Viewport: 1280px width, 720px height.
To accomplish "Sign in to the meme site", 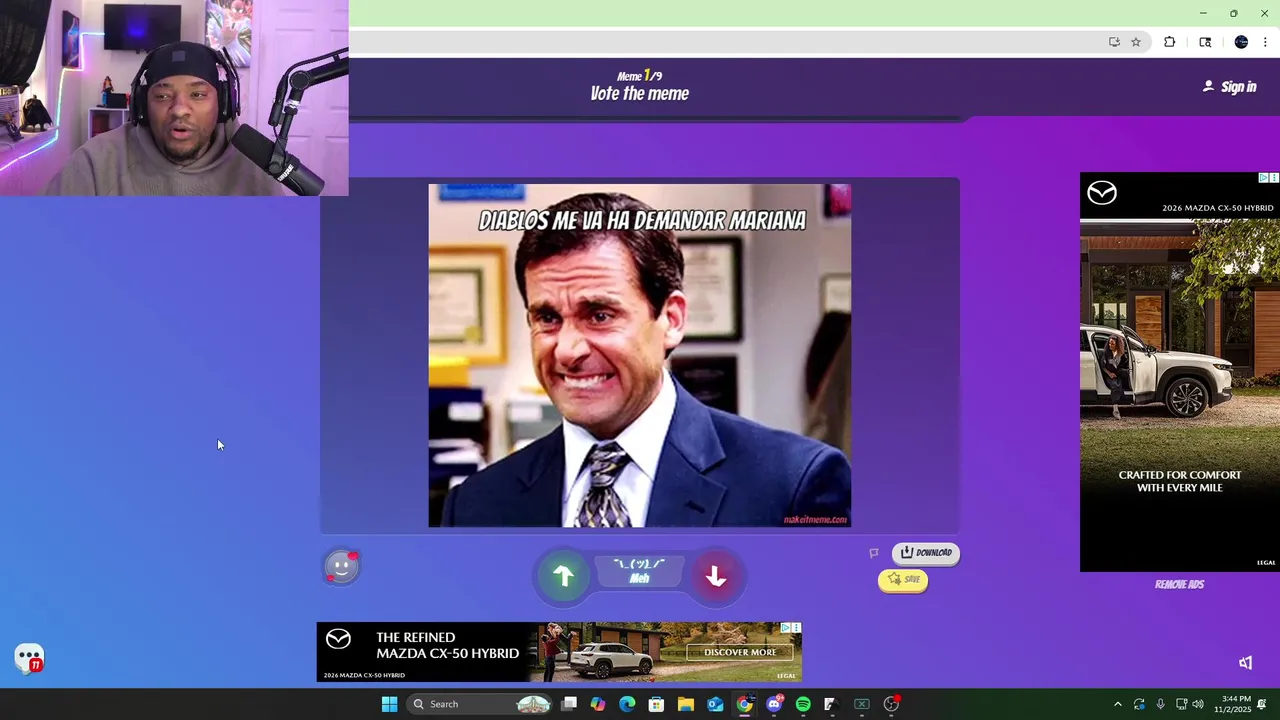I will tap(1229, 87).
